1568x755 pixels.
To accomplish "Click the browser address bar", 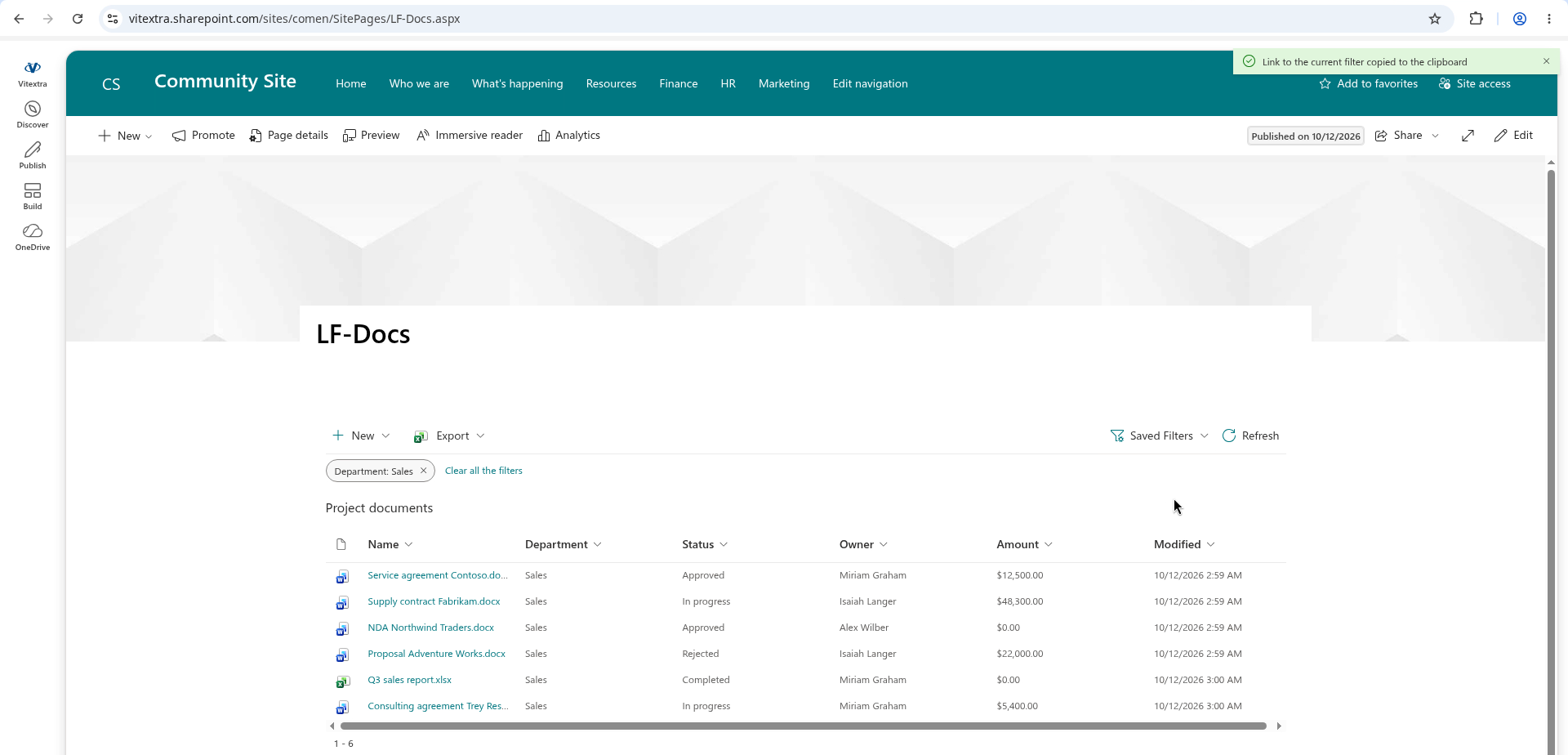I will (776, 19).
